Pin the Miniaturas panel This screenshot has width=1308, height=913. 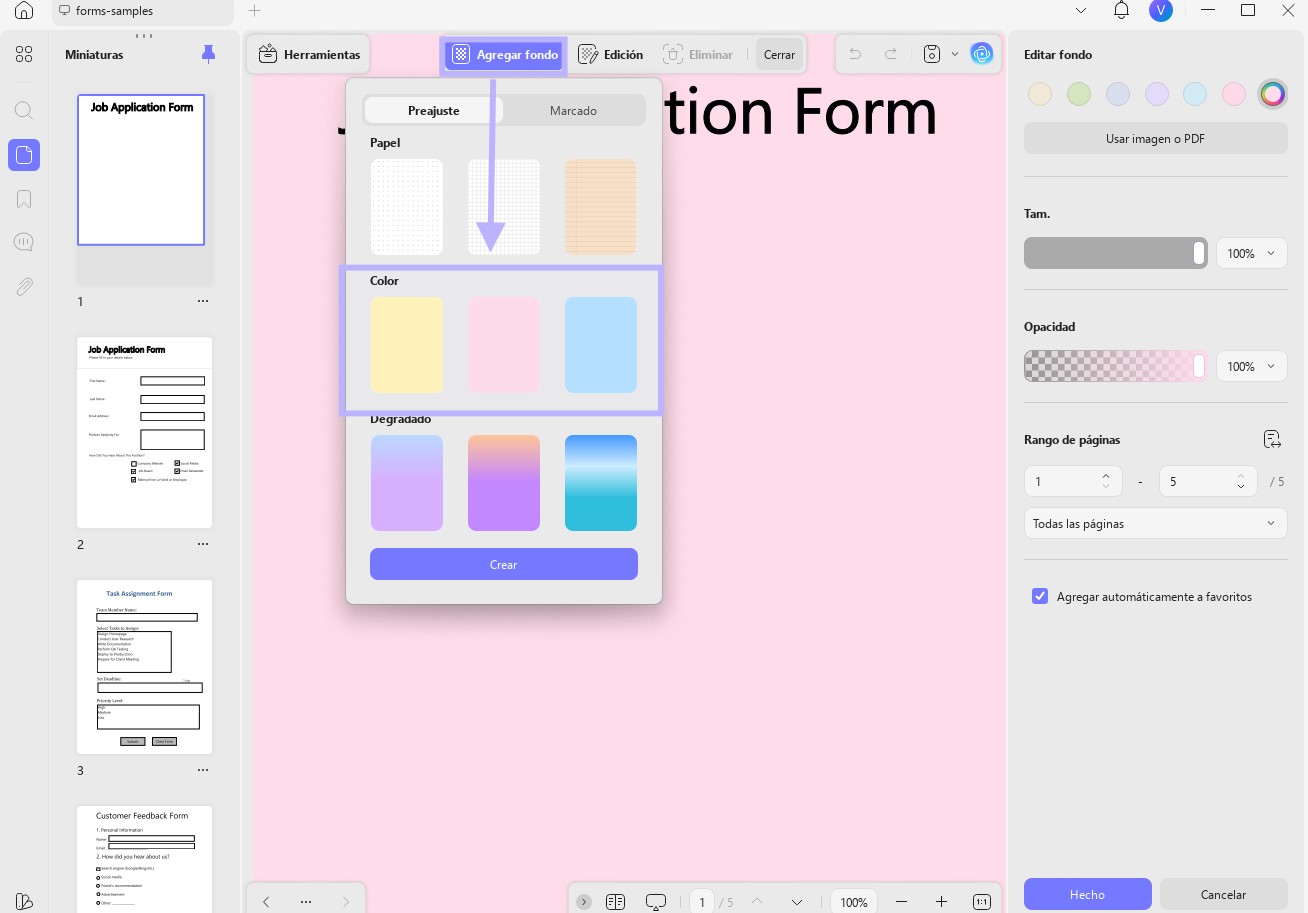(208, 54)
